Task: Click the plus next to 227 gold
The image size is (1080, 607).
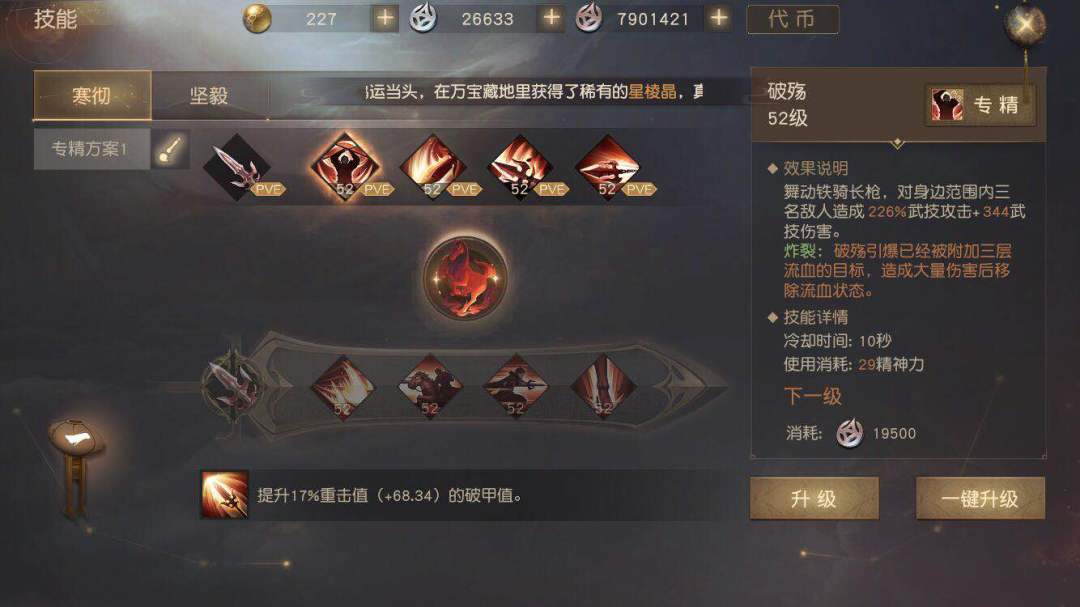Action: [385, 18]
